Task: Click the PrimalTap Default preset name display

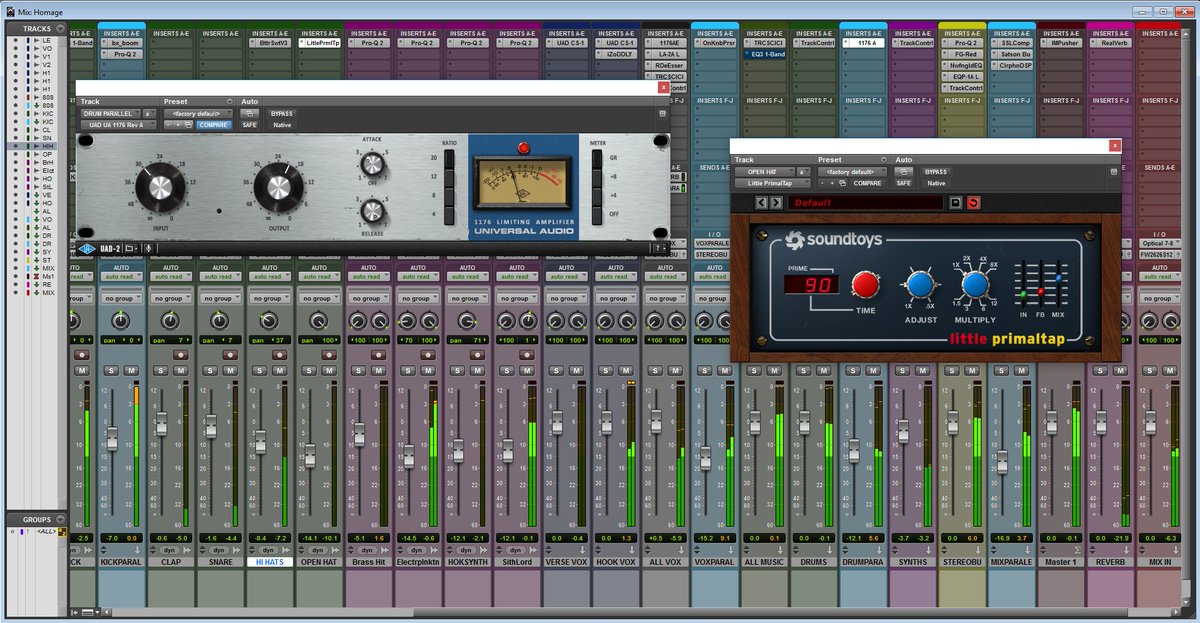Action: click(x=865, y=203)
